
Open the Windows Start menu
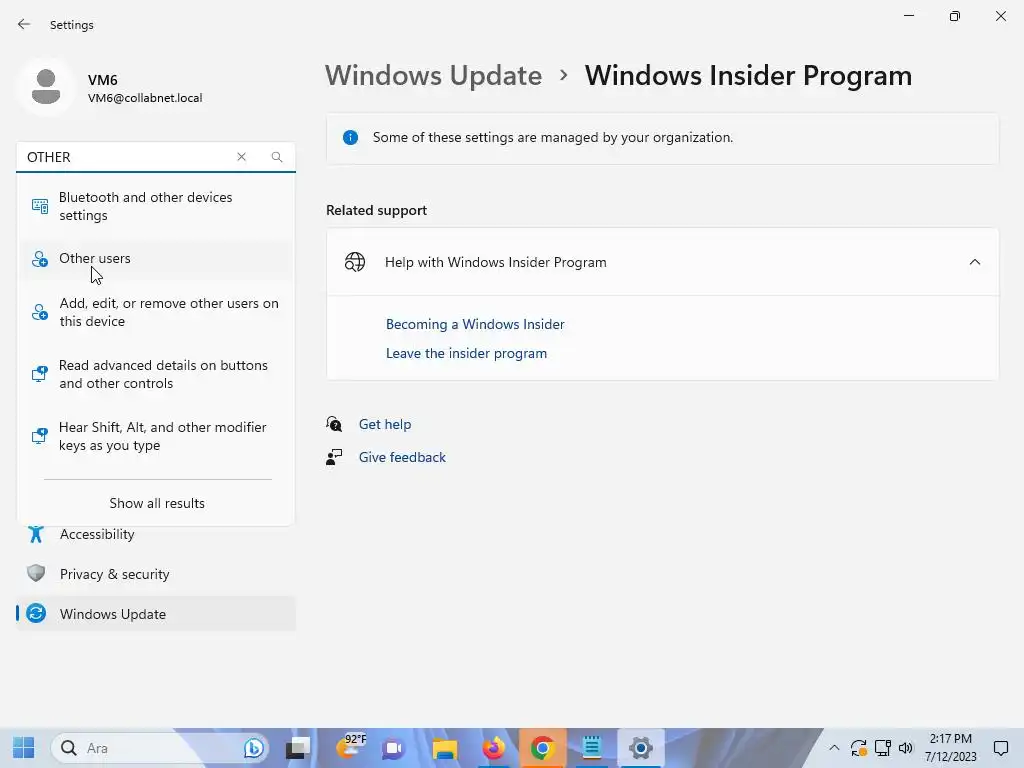click(24, 748)
